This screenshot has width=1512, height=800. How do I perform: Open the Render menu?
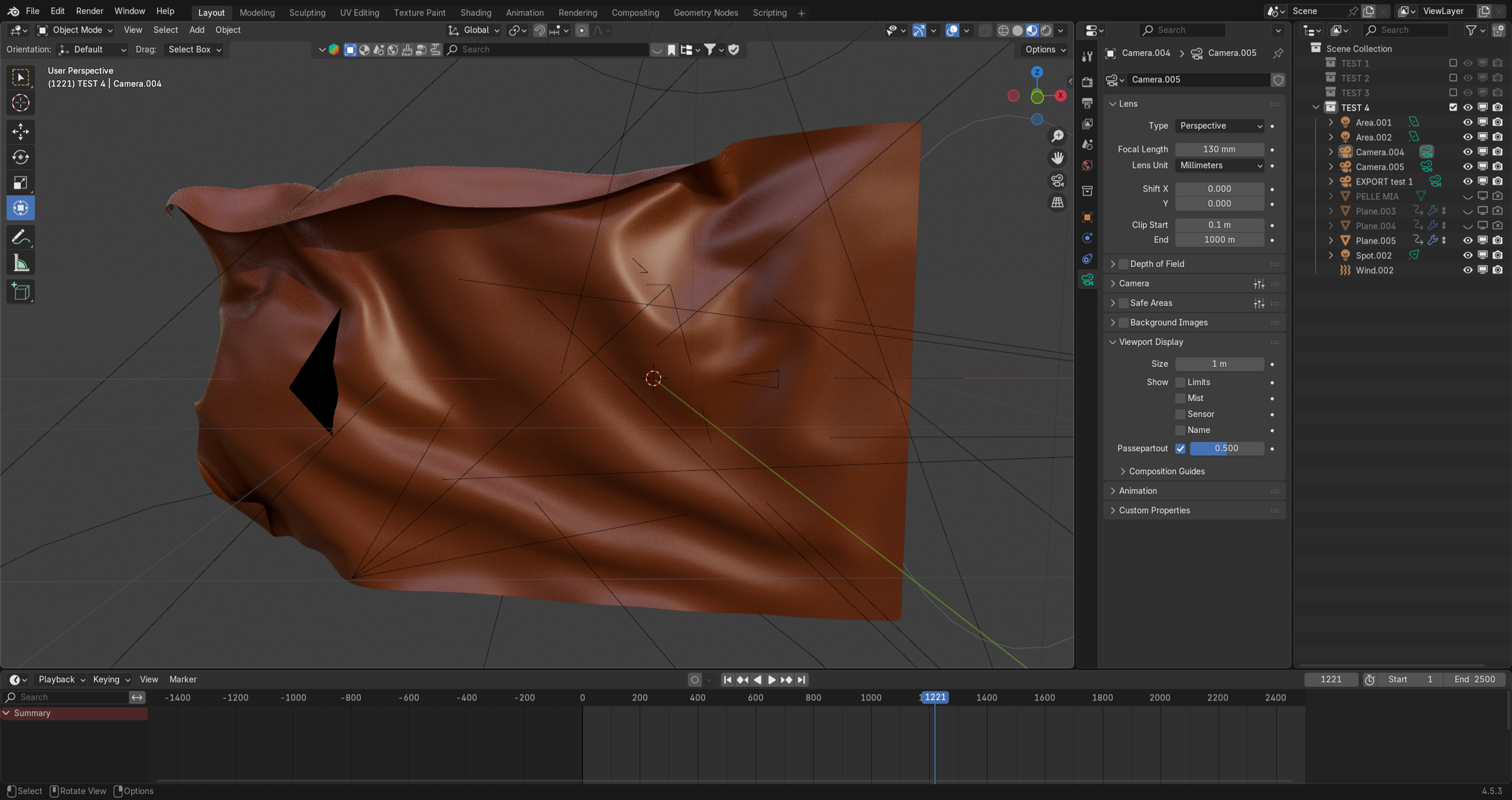pyautogui.click(x=90, y=11)
